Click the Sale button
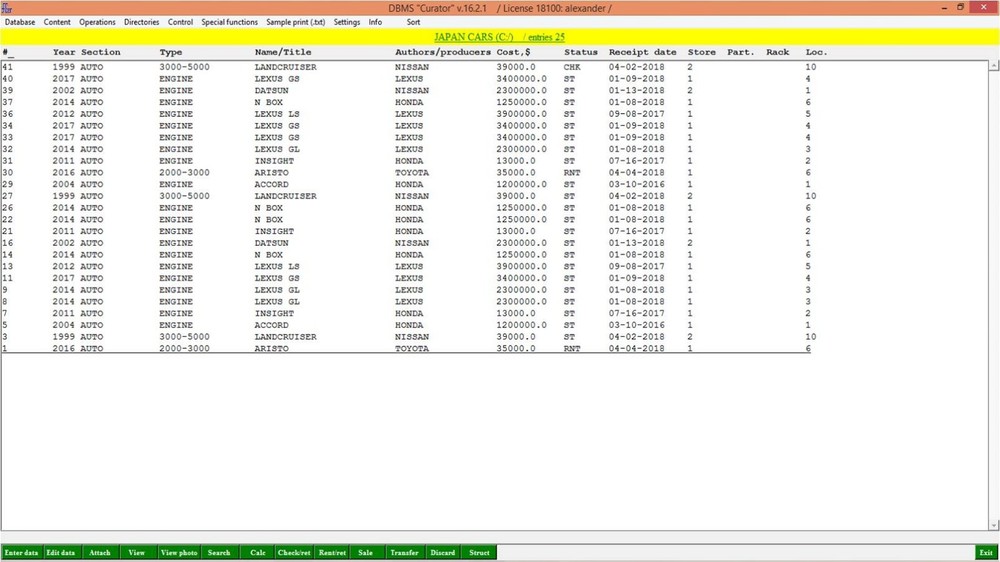The width and height of the screenshot is (1000, 562). click(365, 552)
